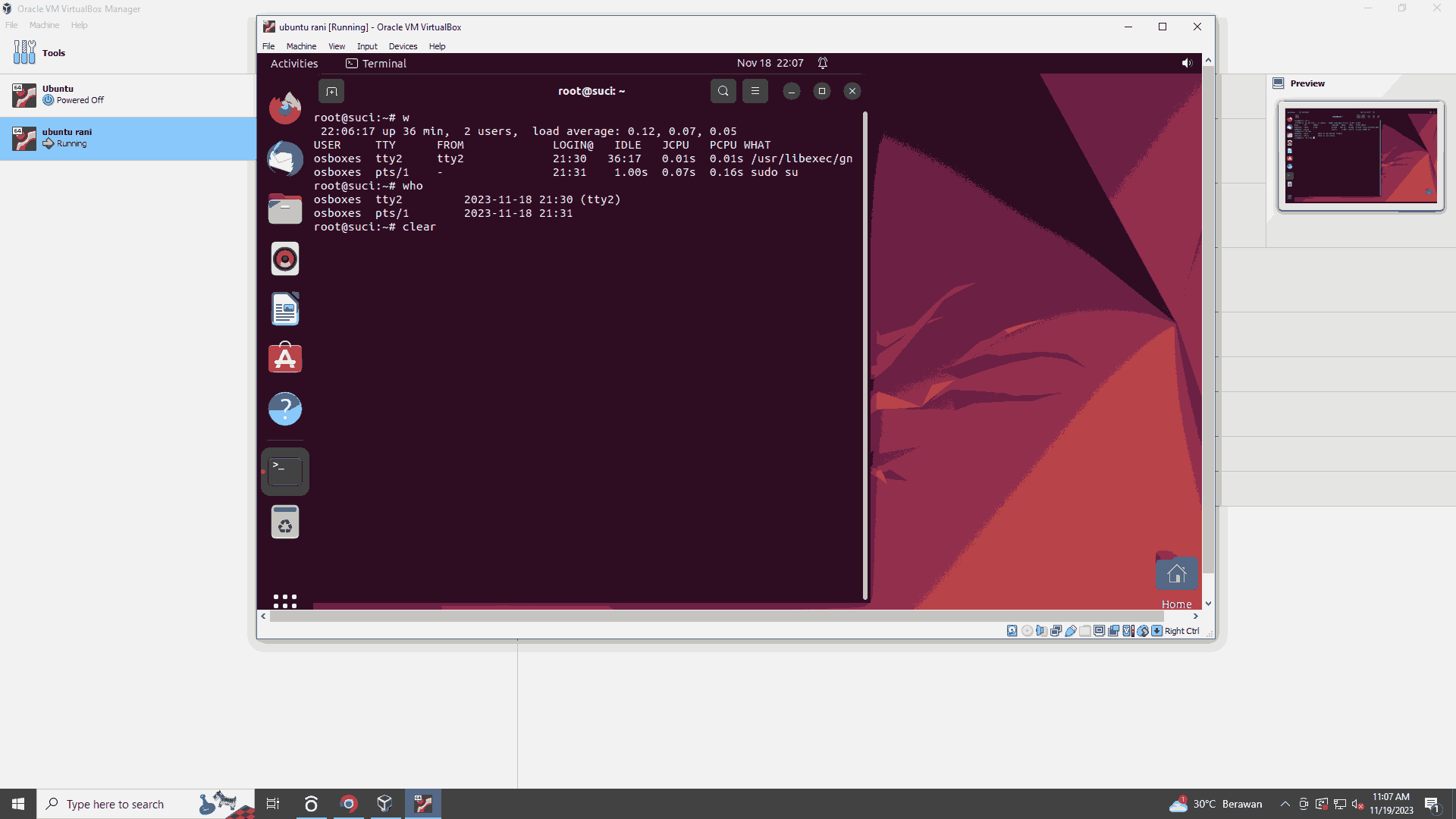Open LibreOffice Writer from the dock

coord(285,309)
